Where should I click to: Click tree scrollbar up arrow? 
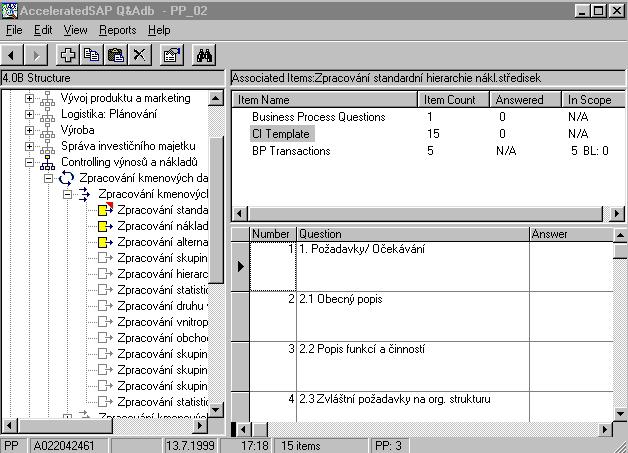point(215,98)
